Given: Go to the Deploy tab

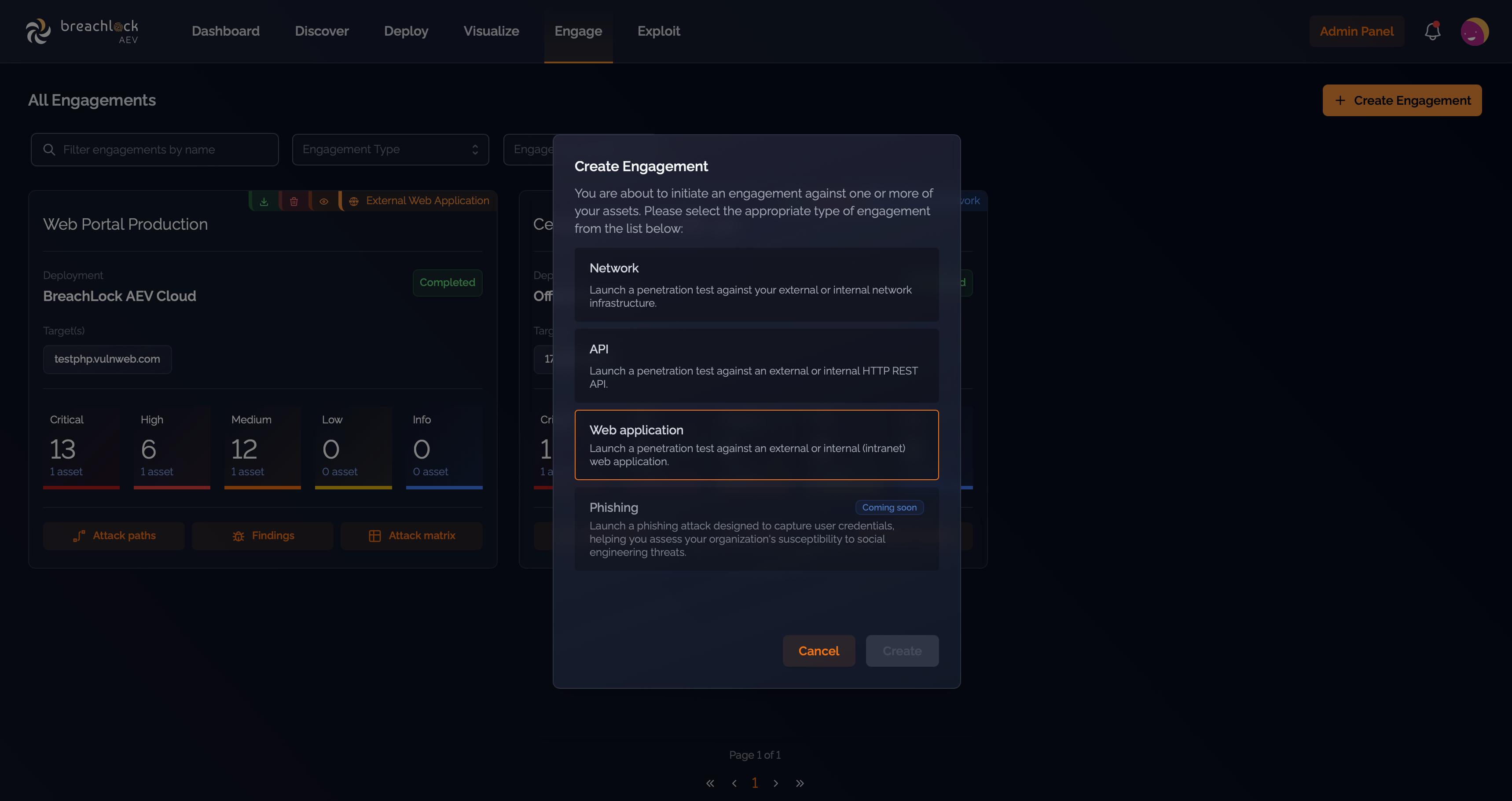Looking at the screenshot, I should (x=406, y=31).
